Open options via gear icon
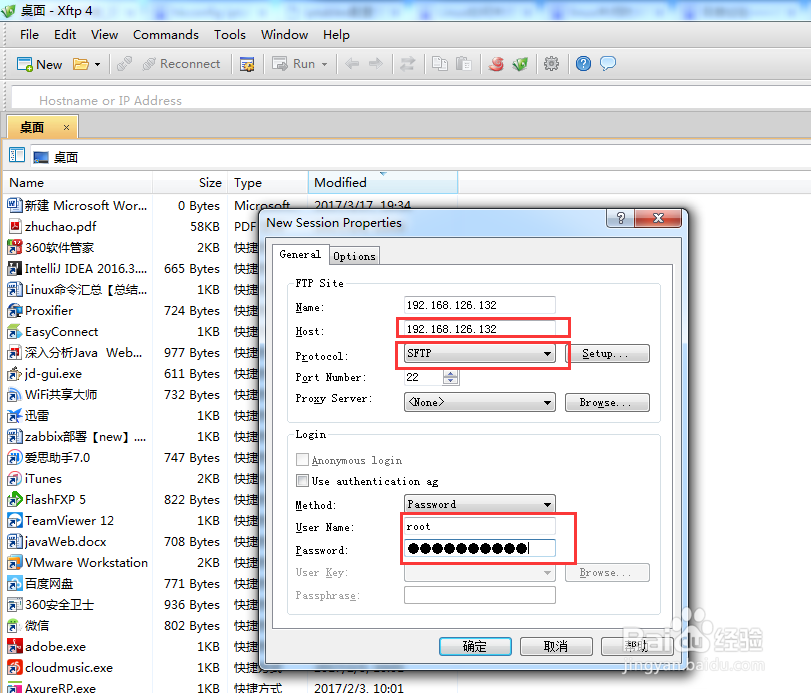 [x=551, y=64]
